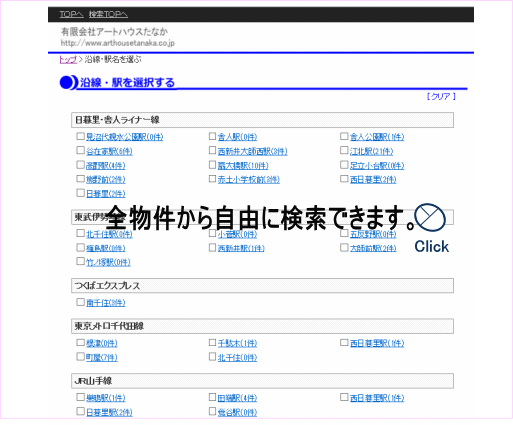
Task: Click the JR山手線 section header
Action: coord(262,381)
